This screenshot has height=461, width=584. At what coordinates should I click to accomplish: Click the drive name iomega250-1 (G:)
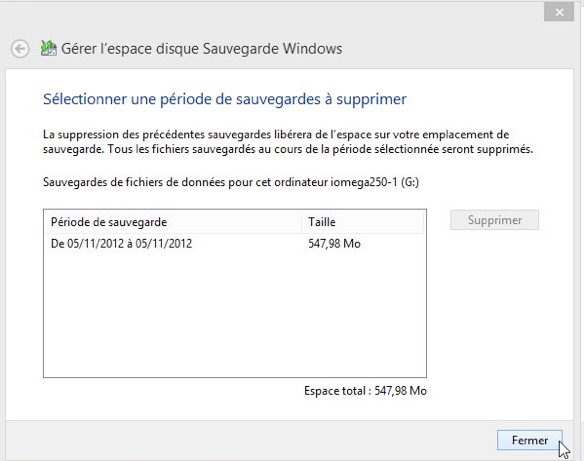[x=374, y=182]
